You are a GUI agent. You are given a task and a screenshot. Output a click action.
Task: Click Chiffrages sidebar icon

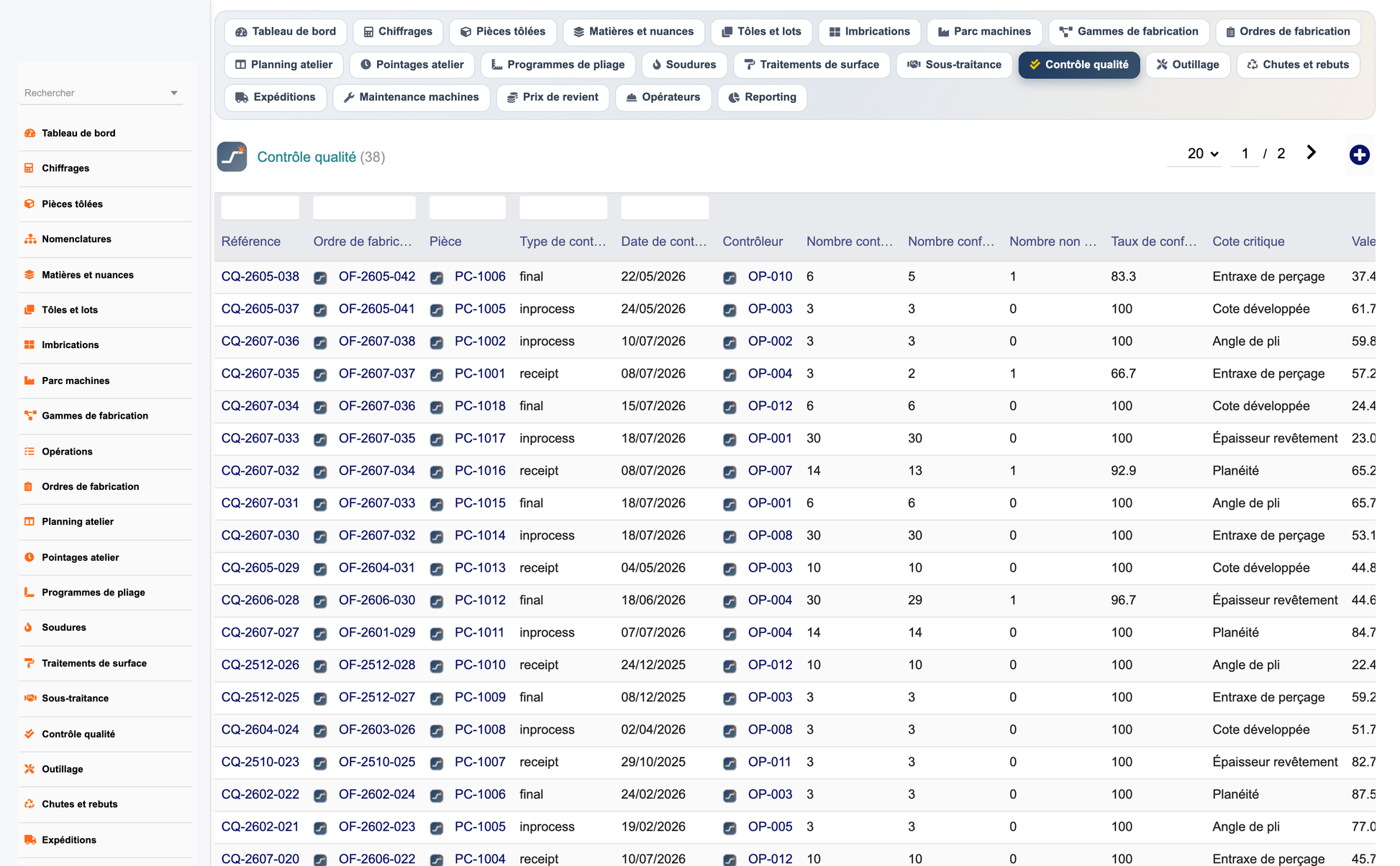point(29,168)
